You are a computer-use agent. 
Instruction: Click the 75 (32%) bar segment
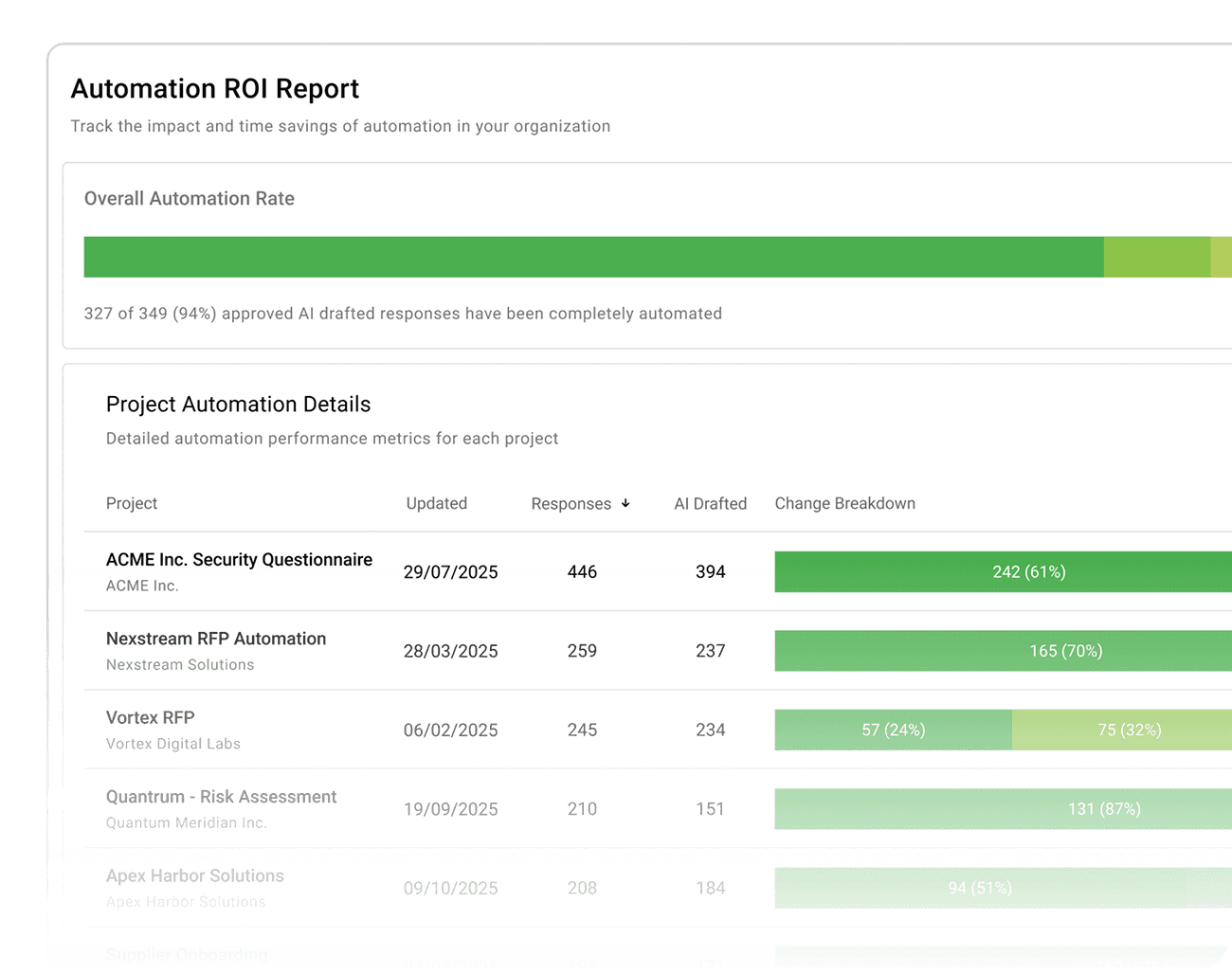pyautogui.click(x=1122, y=730)
